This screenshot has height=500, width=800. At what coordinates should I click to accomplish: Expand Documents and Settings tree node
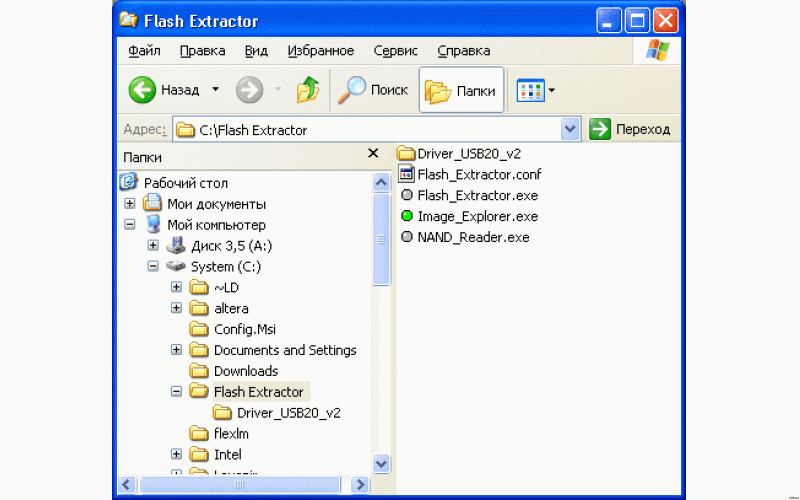click(x=177, y=350)
